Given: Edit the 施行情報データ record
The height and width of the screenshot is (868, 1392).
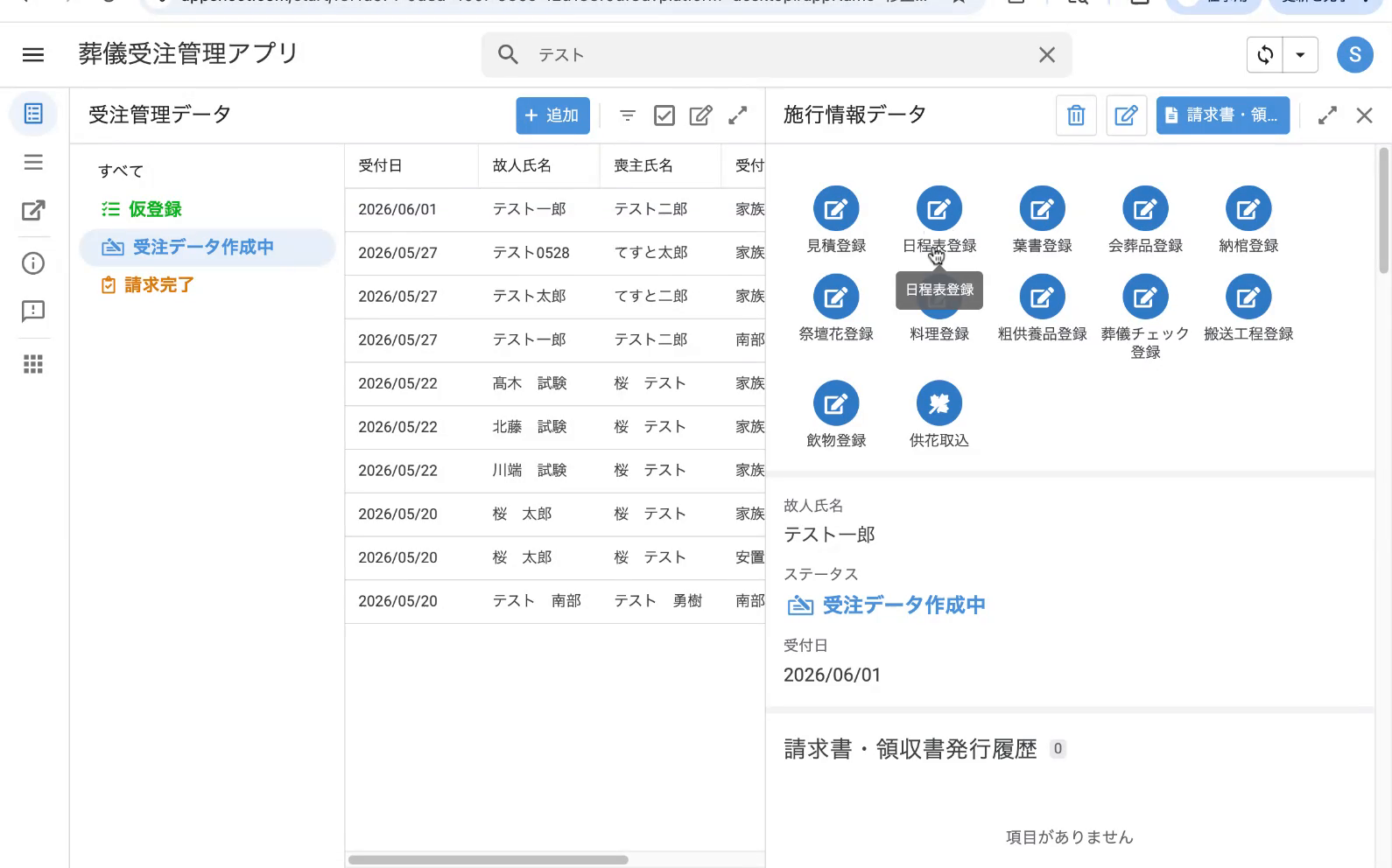Looking at the screenshot, I should coord(1127,115).
